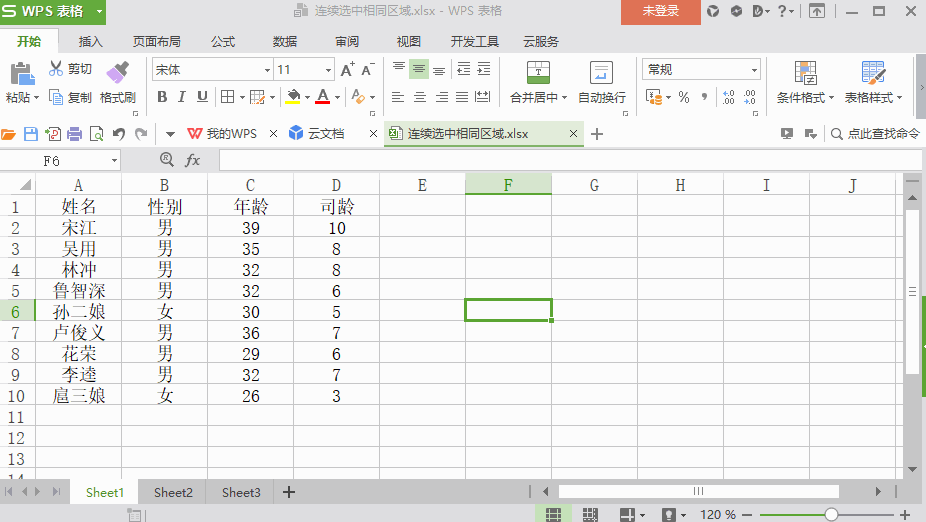Viewport: 926px width, 522px height.
Task: Justify cell text with both-ends alignment
Action: click(462, 97)
